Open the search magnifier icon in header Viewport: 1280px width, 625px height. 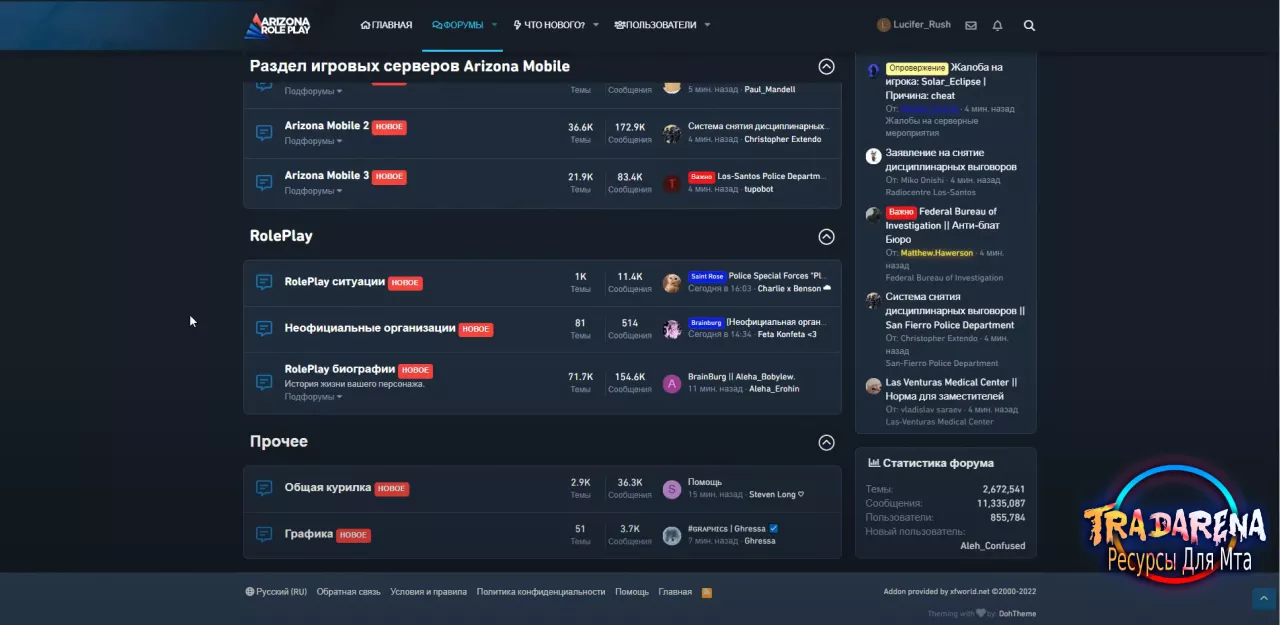coord(1029,25)
